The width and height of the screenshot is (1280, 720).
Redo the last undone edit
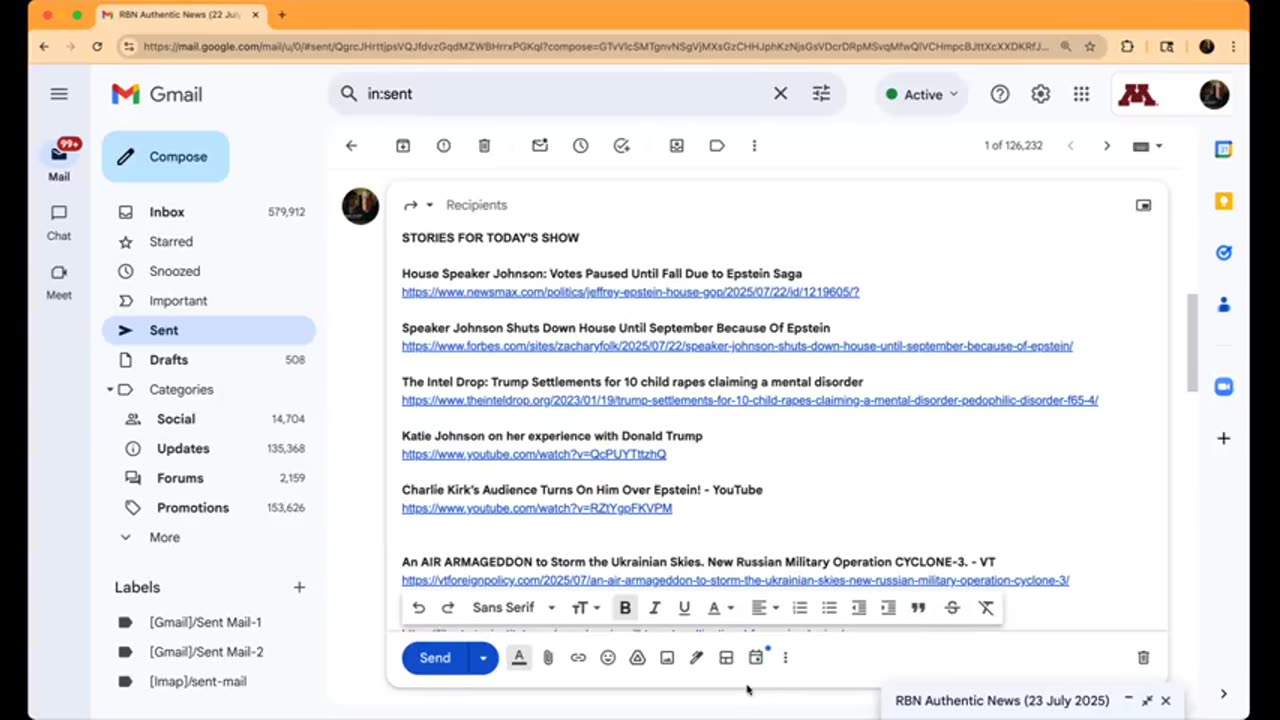(448, 608)
